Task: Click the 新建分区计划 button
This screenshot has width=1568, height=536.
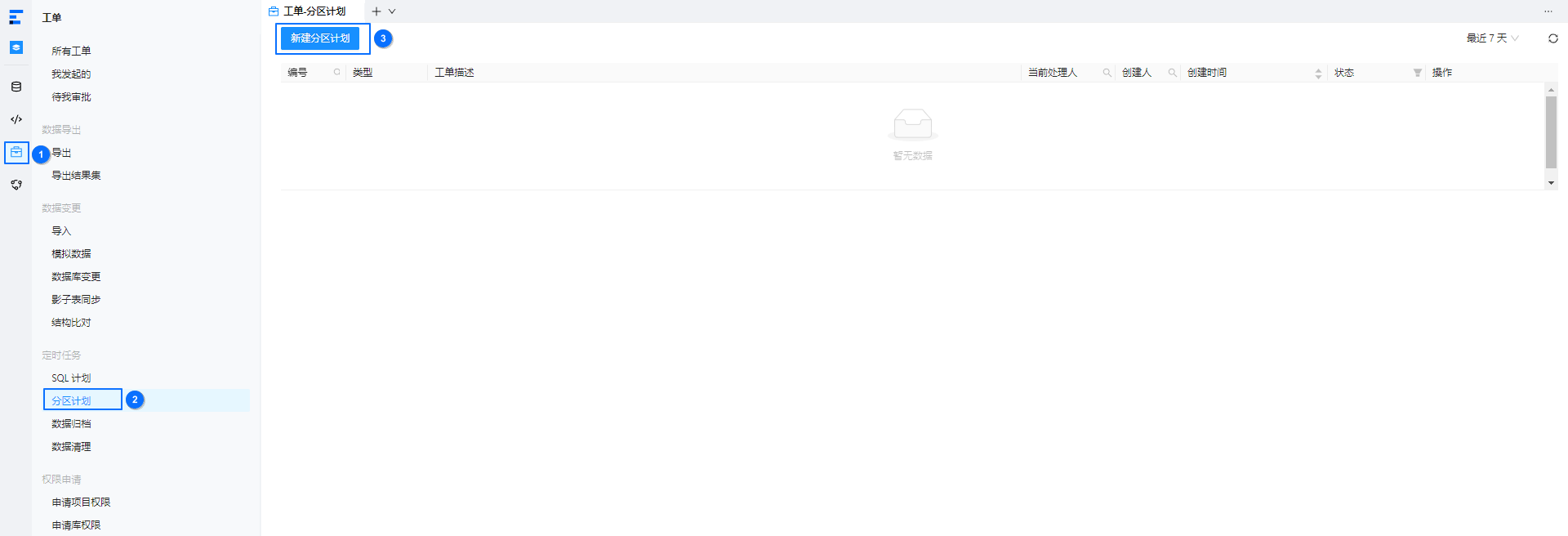Action: point(320,38)
